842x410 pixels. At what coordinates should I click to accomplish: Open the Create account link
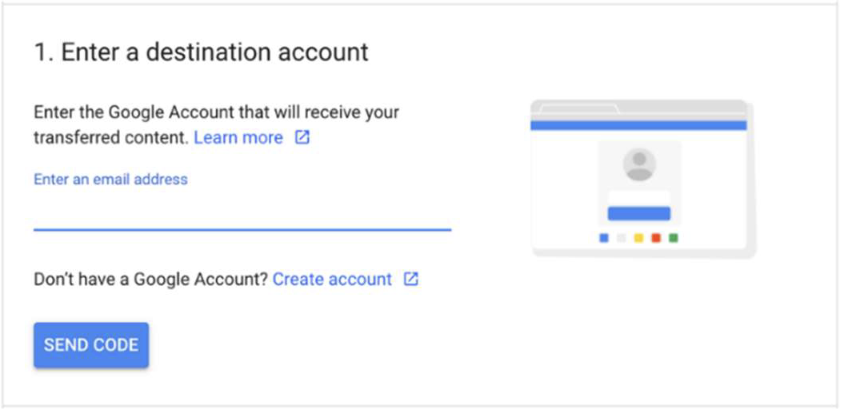click(332, 279)
